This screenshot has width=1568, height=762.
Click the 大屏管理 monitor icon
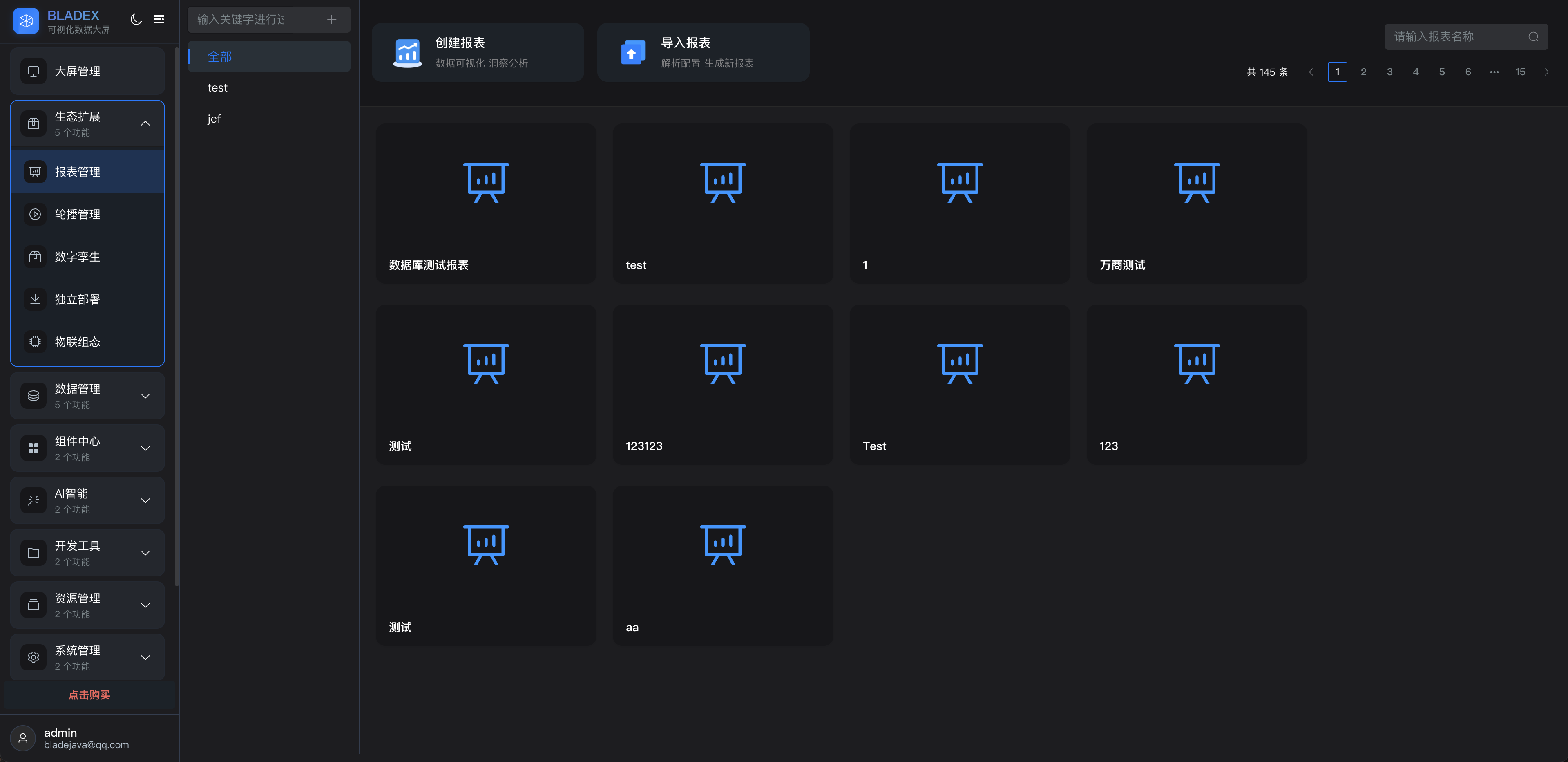click(34, 71)
